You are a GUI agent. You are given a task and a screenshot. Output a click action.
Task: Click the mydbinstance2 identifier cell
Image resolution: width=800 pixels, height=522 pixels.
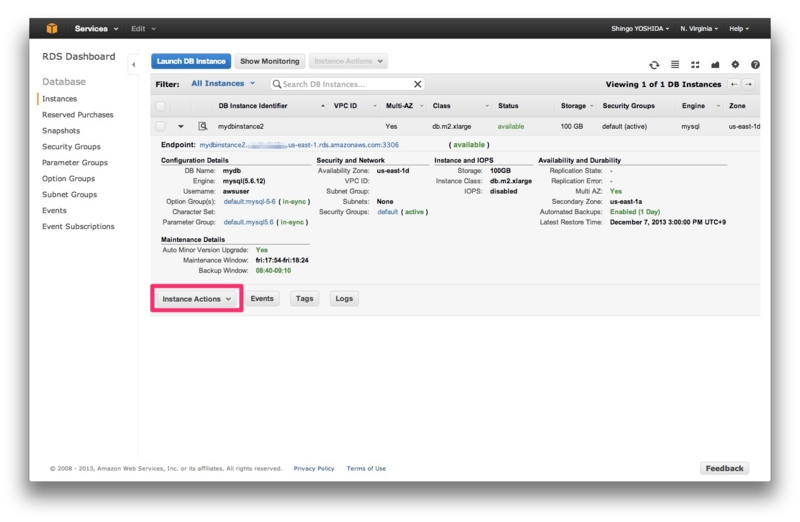241,126
